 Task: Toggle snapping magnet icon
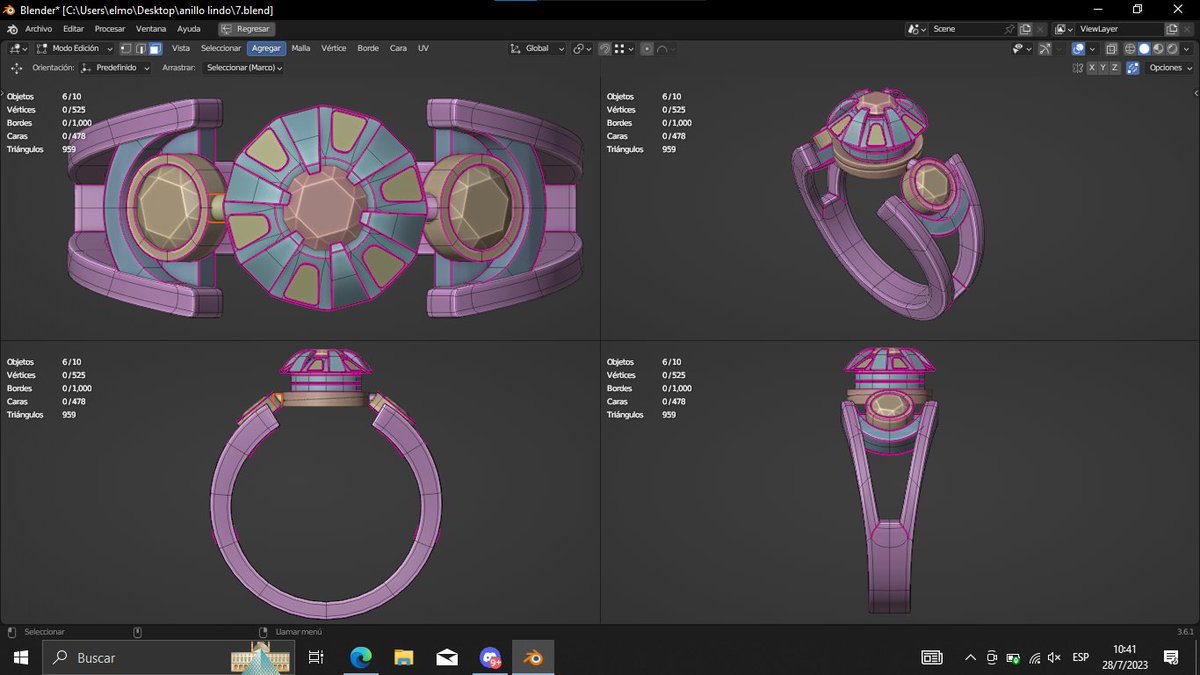[605, 48]
